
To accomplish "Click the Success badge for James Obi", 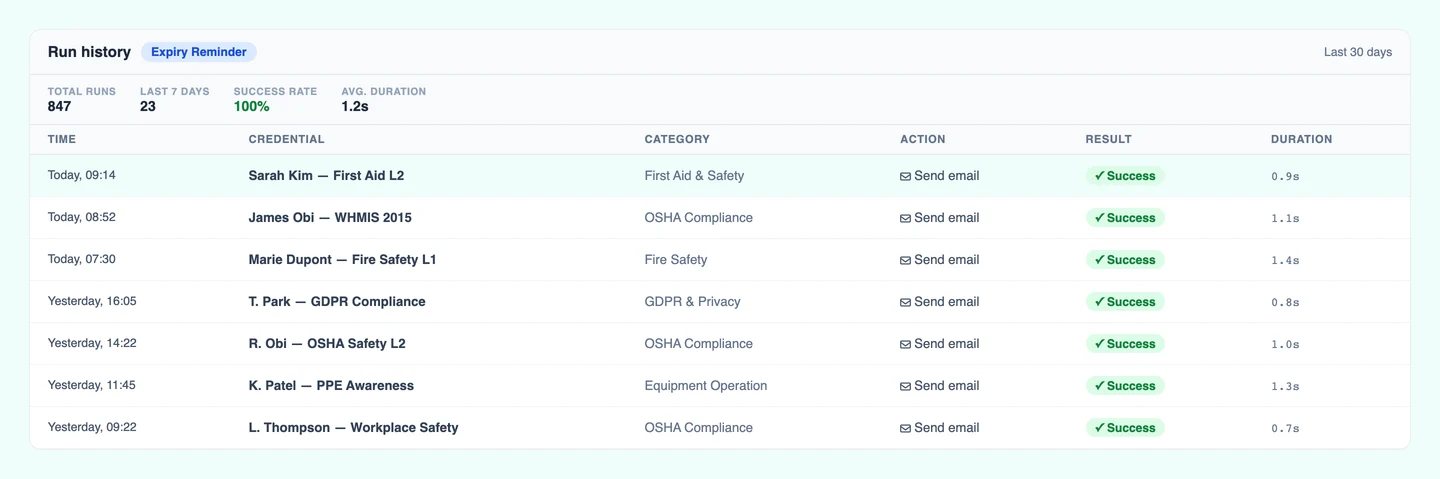I will click(1125, 218).
